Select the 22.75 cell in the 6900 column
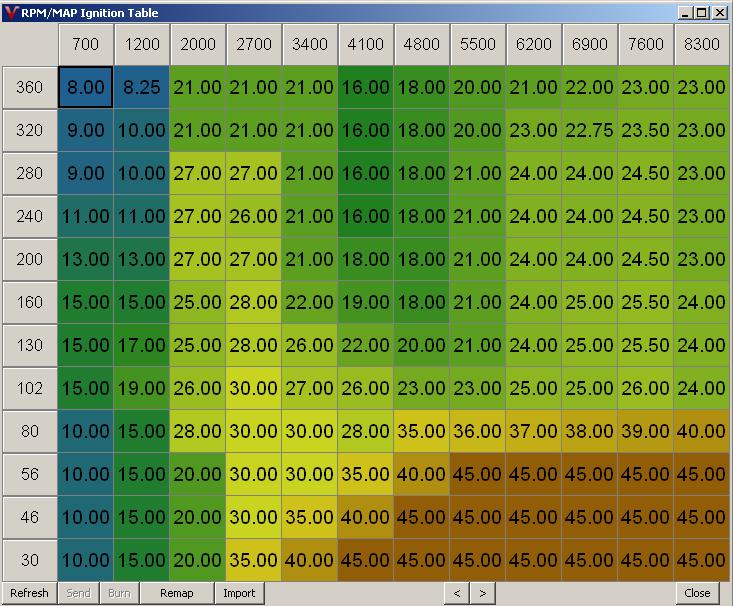Image resolution: width=733 pixels, height=606 pixels. point(589,131)
